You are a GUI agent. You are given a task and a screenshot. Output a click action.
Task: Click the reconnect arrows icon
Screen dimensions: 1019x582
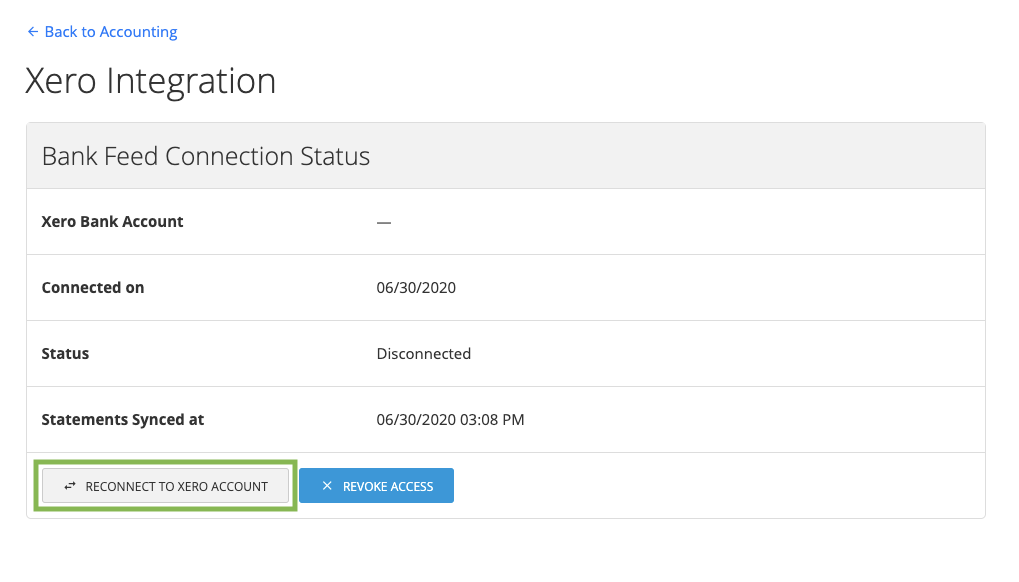(70, 486)
